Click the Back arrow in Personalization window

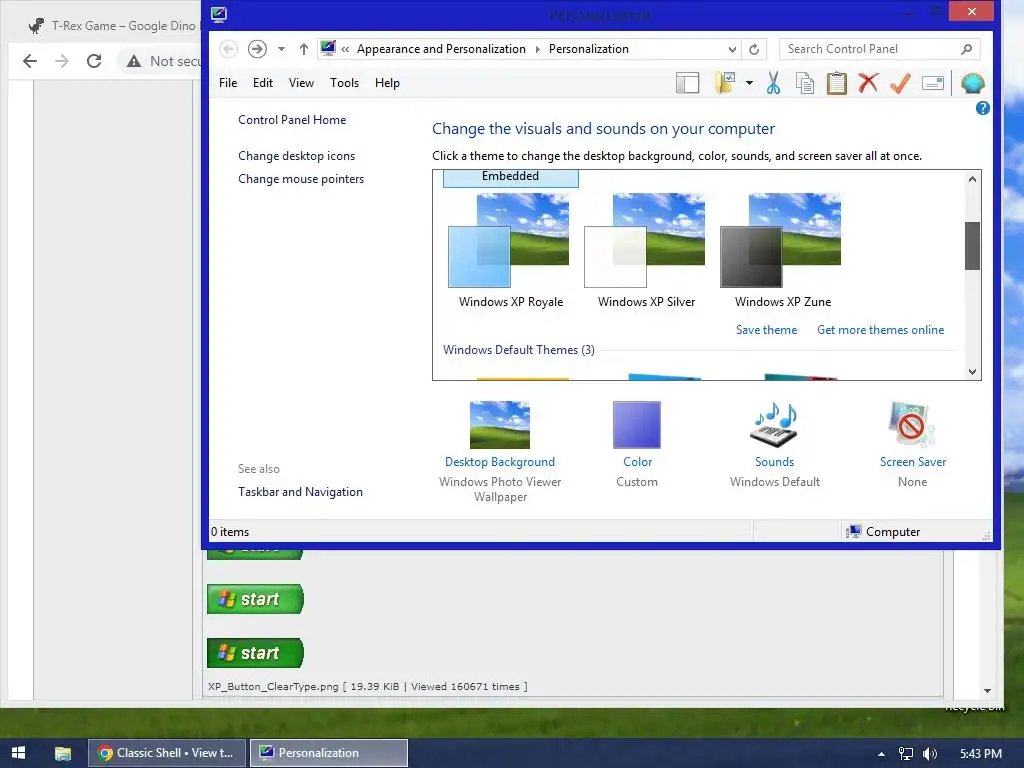point(229,49)
